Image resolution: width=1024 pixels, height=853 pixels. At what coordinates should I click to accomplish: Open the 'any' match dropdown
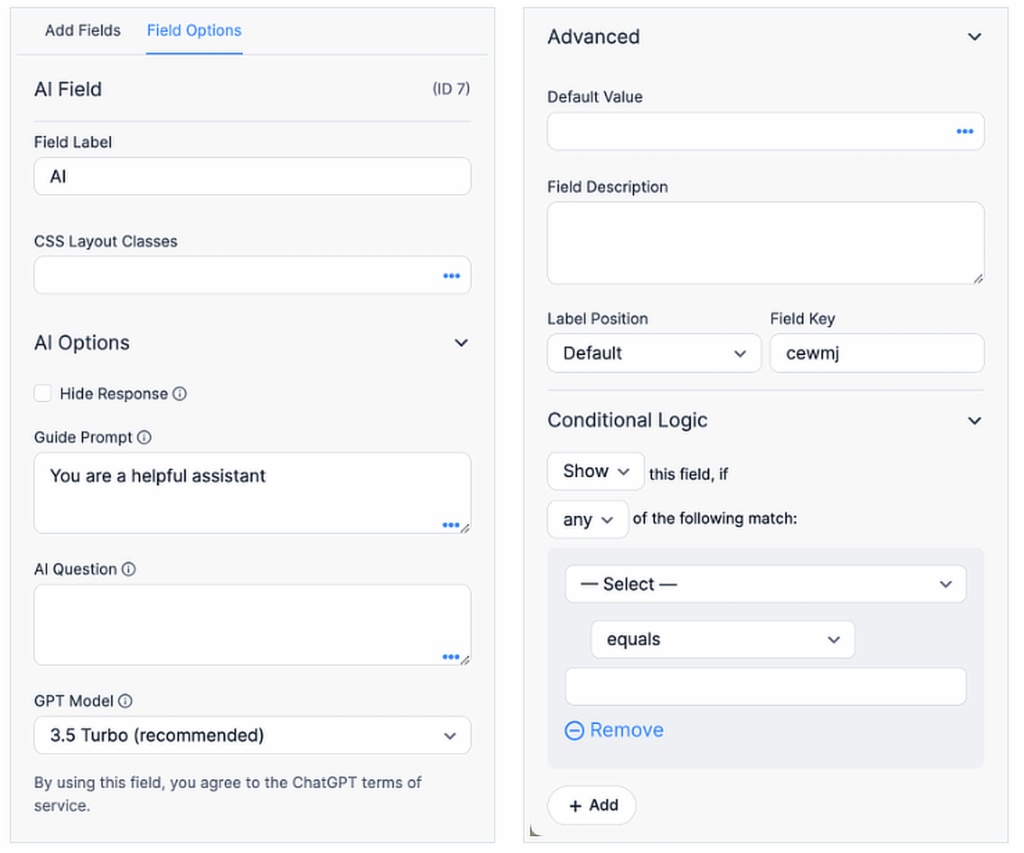coord(587,519)
